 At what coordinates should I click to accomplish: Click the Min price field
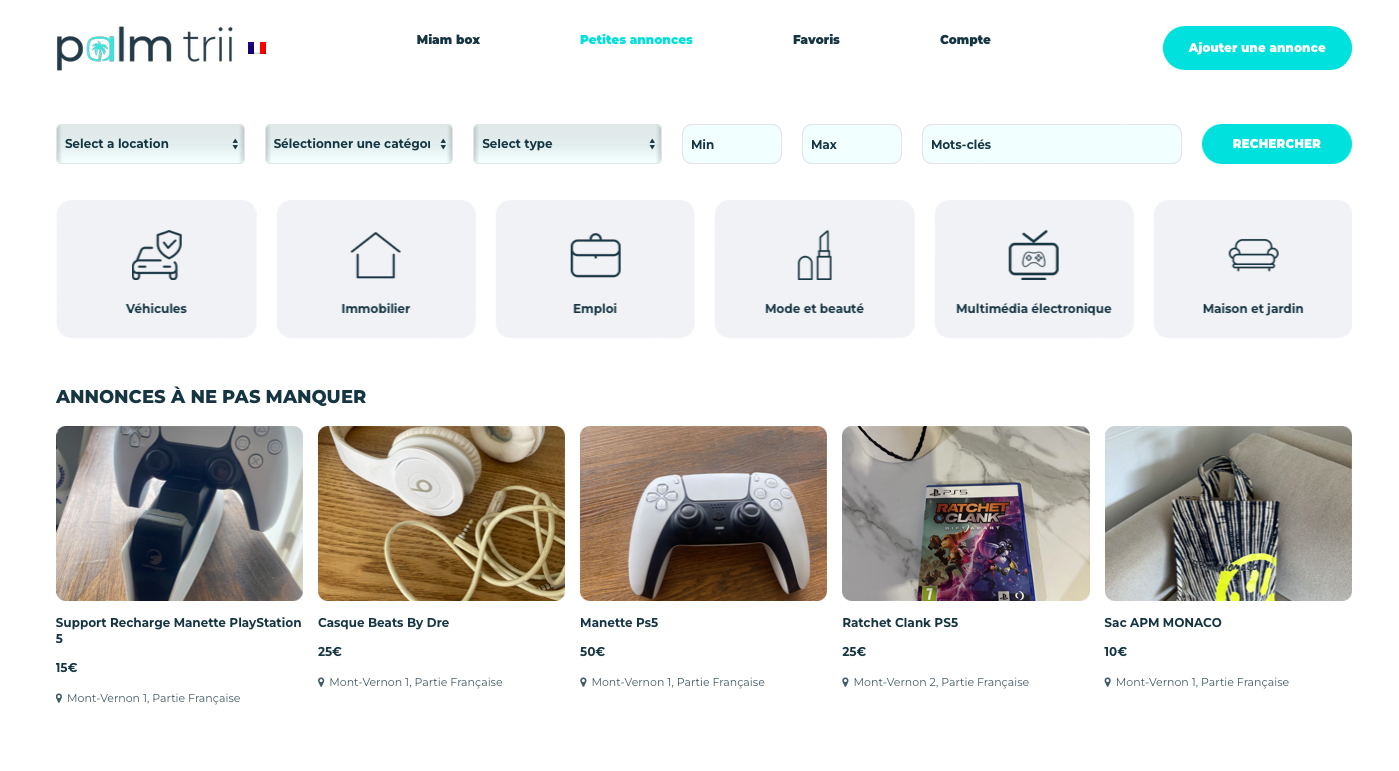point(731,144)
